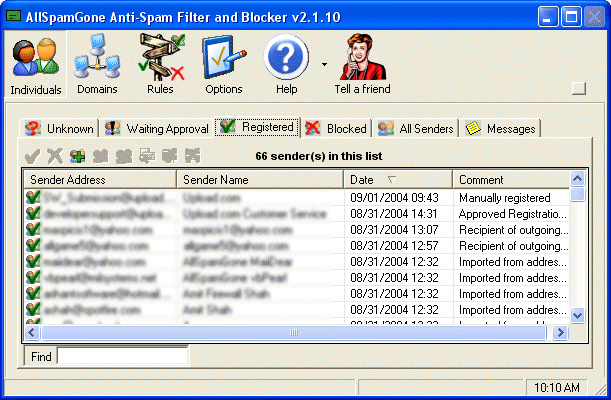
Task: Sort by Sender Name column header
Action: pos(260,180)
